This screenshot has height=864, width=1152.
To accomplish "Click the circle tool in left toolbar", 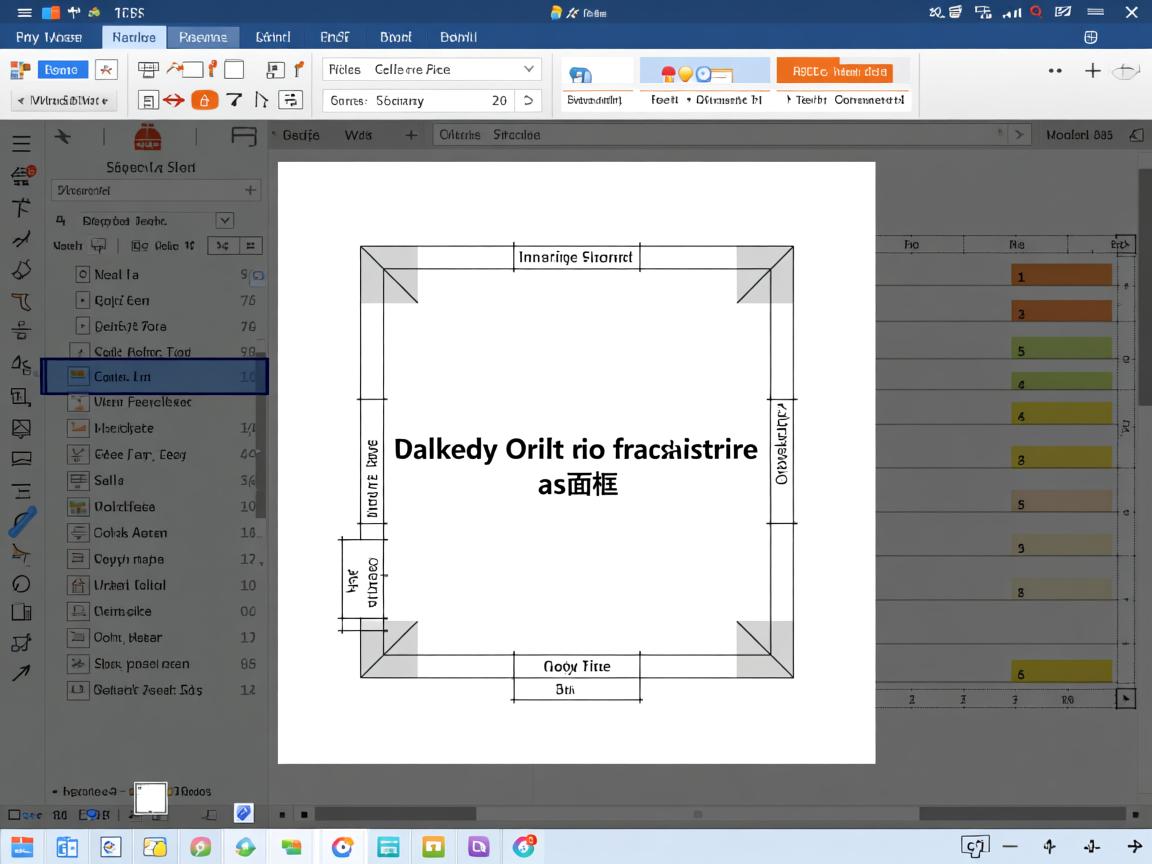I will coord(21,584).
